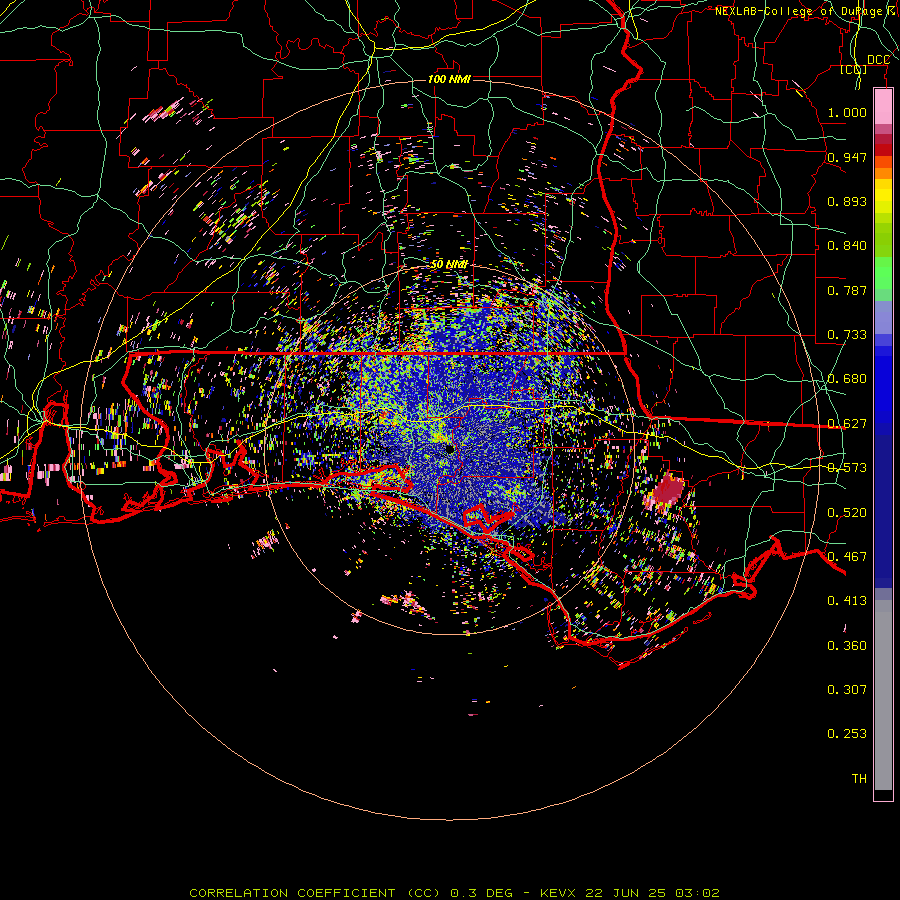Click the pink color band at the top of the scale

click(x=883, y=107)
